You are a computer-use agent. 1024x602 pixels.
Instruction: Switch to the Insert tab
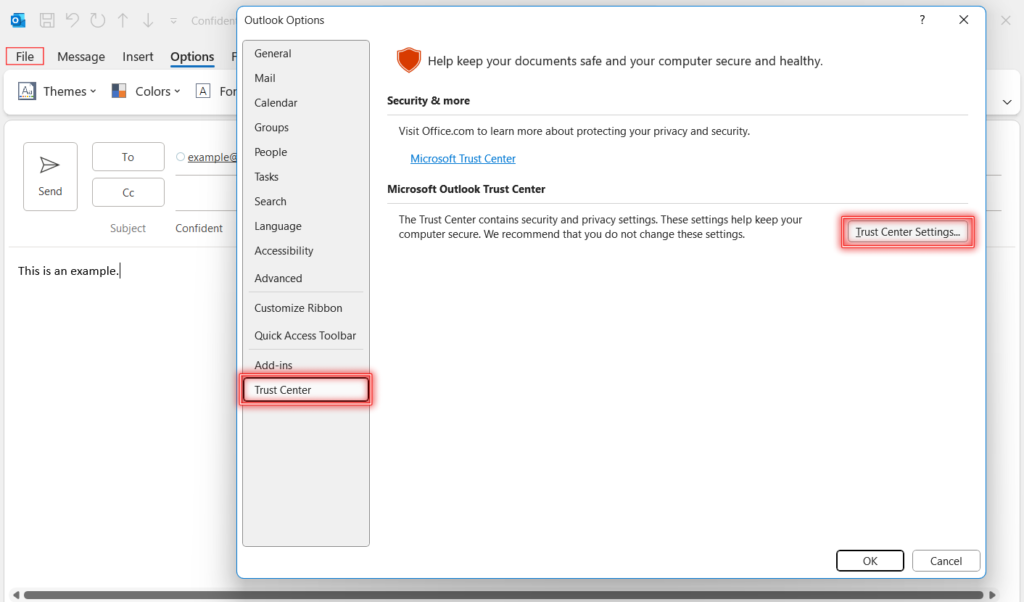click(138, 57)
